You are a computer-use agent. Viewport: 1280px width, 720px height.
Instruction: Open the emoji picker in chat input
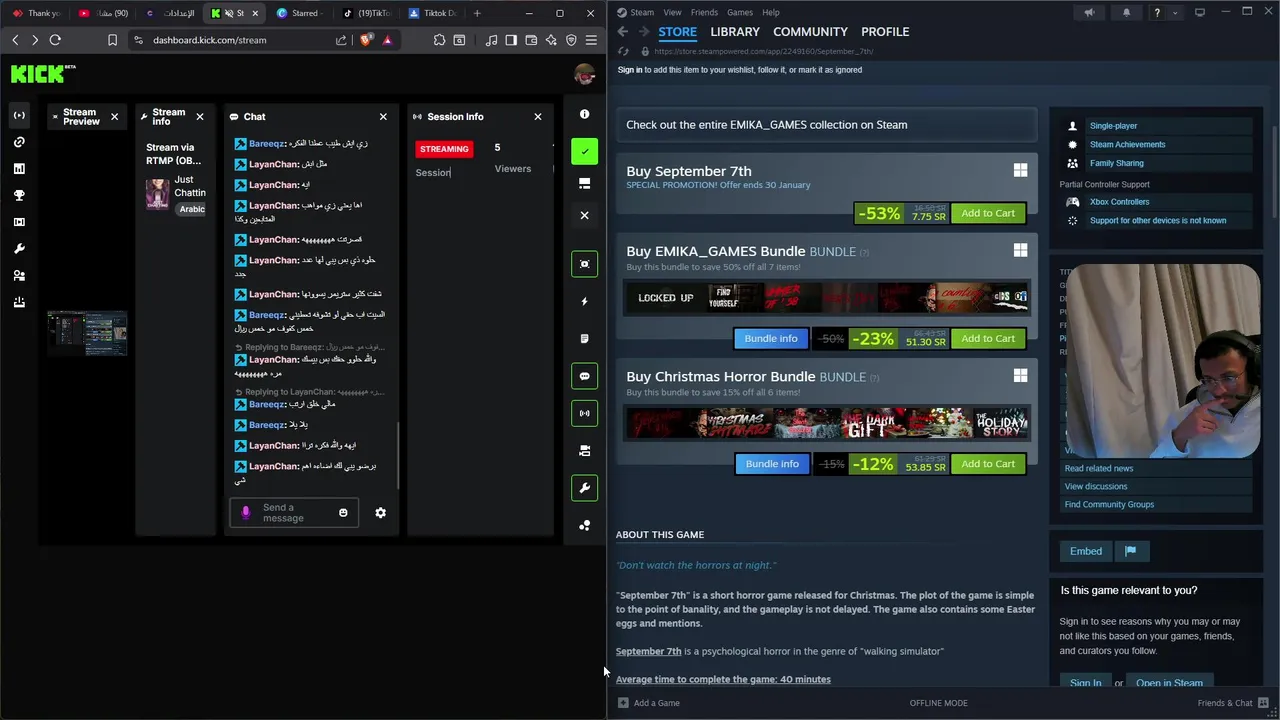343,513
